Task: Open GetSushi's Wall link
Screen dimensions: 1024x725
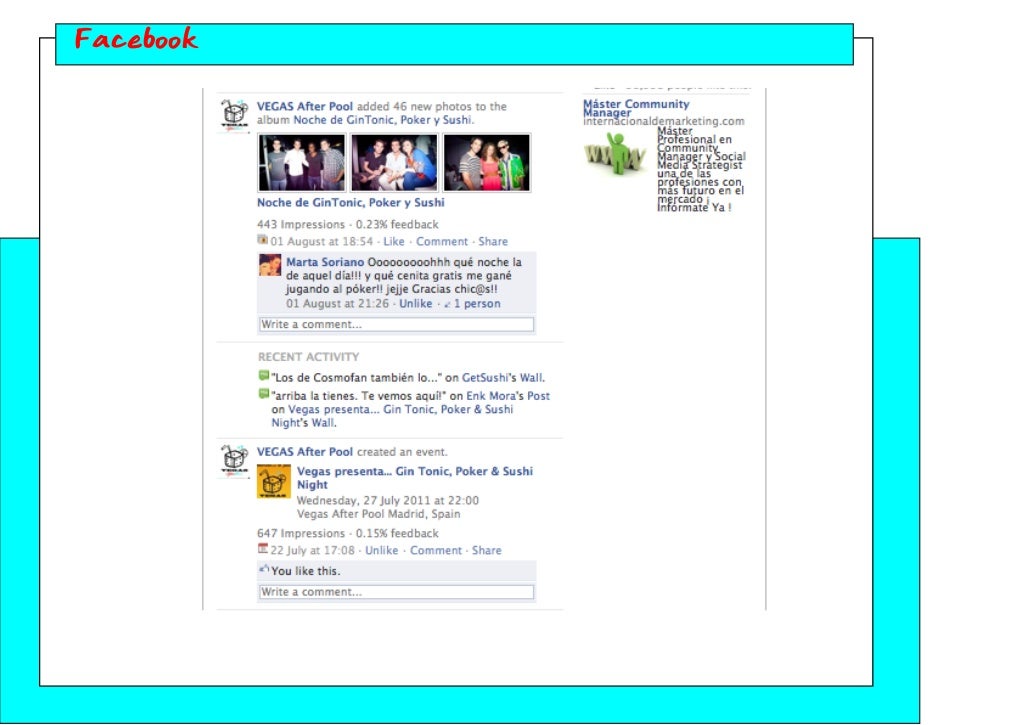Action: click(x=531, y=378)
